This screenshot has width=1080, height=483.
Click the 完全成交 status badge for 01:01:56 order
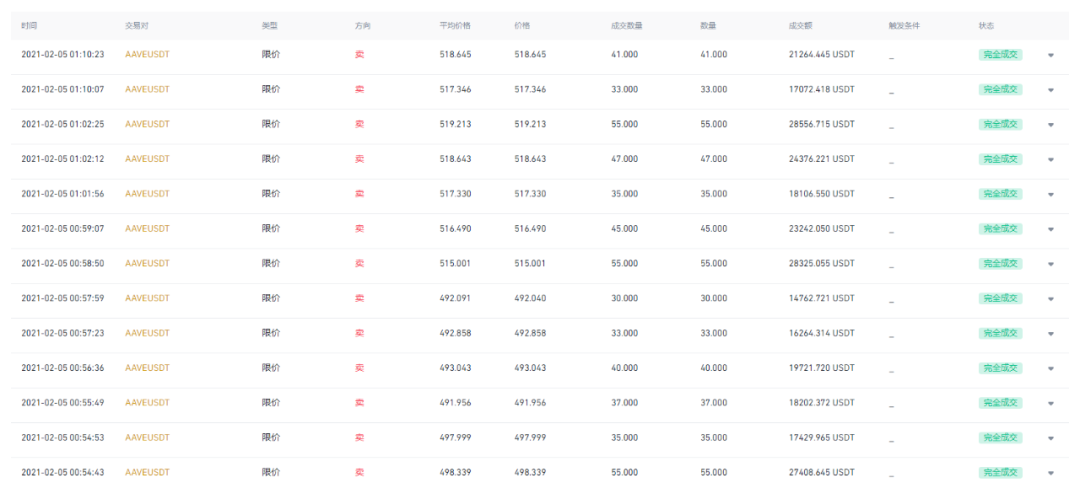click(x=1000, y=194)
